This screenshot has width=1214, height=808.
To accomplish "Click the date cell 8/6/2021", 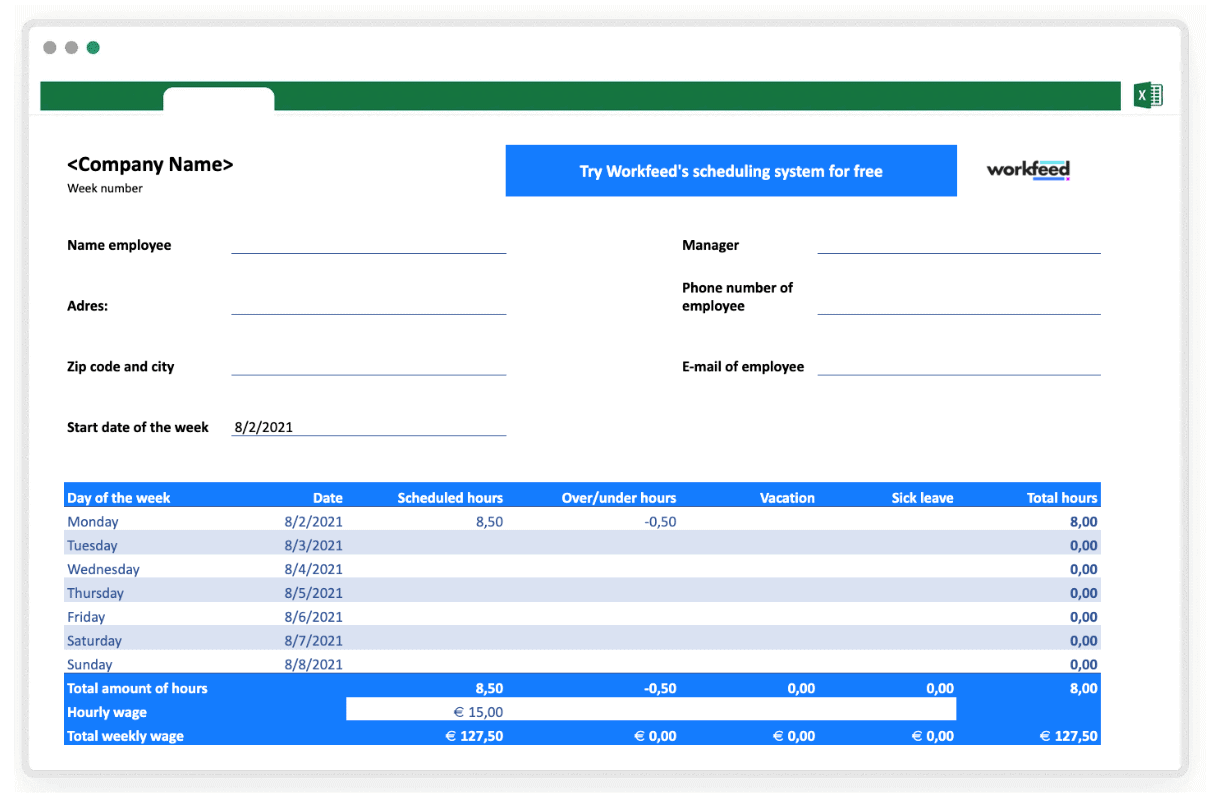I will tap(314, 617).
